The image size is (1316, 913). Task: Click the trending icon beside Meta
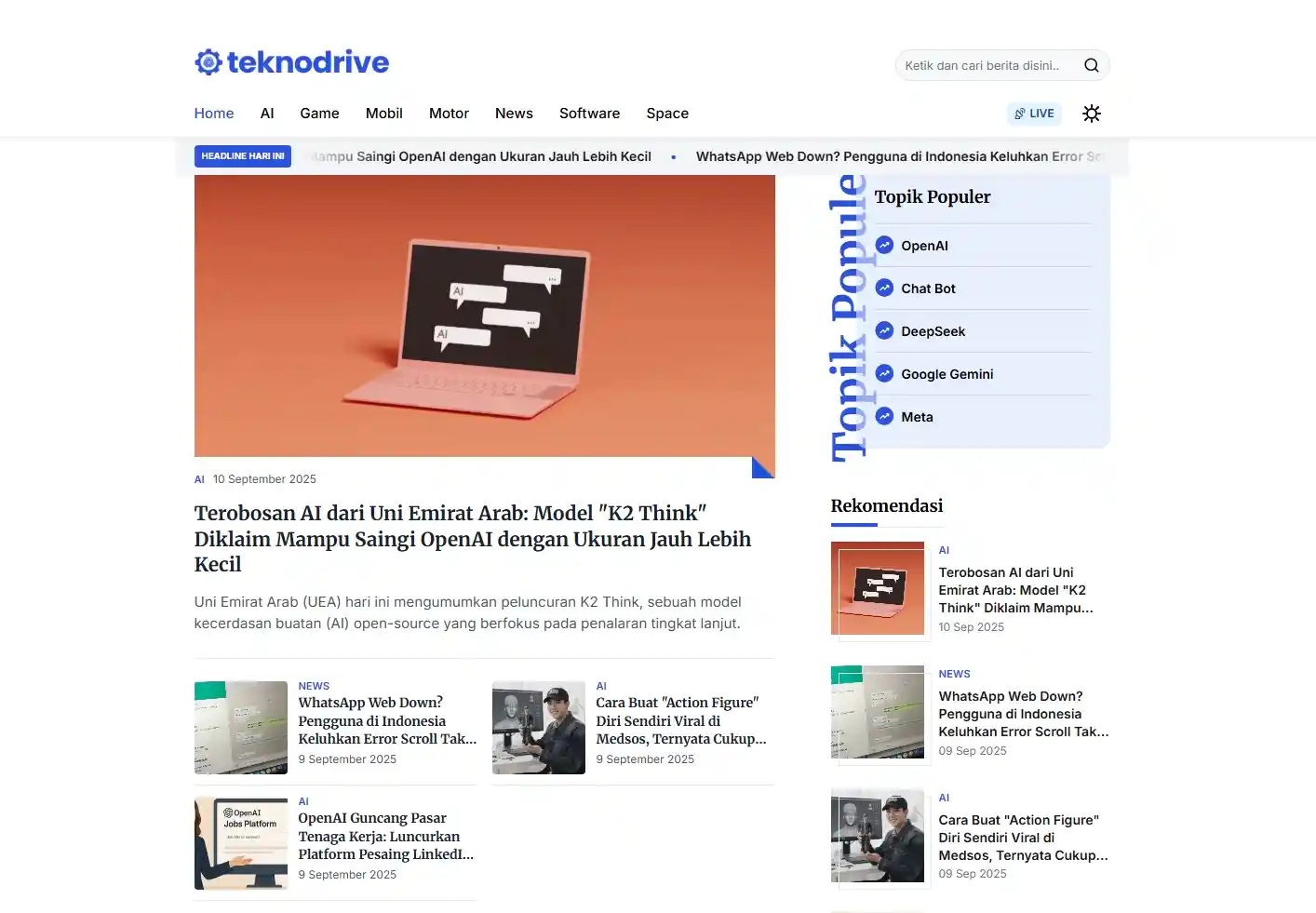tap(884, 416)
